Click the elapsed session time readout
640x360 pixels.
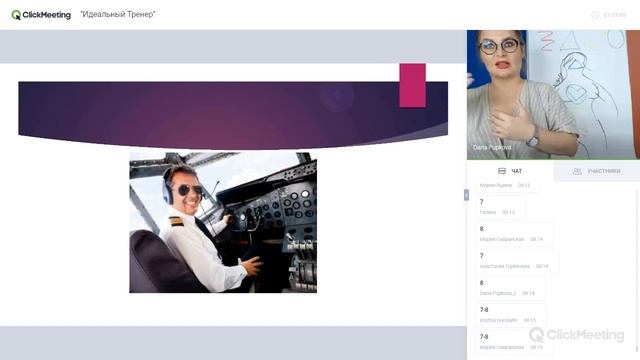[615, 15]
